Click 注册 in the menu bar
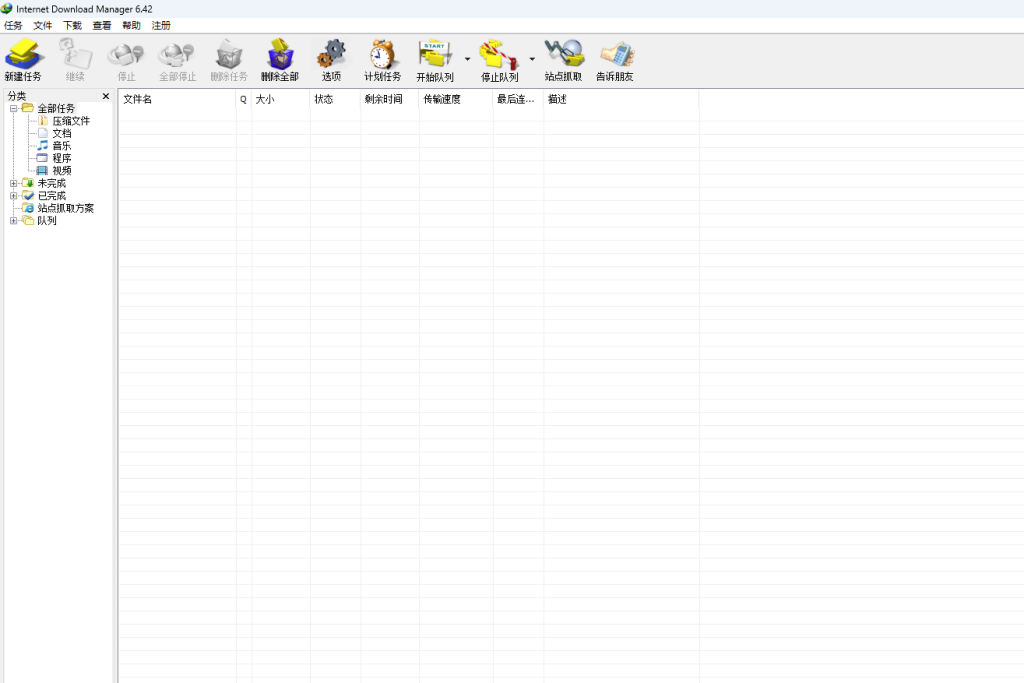 [161, 25]
